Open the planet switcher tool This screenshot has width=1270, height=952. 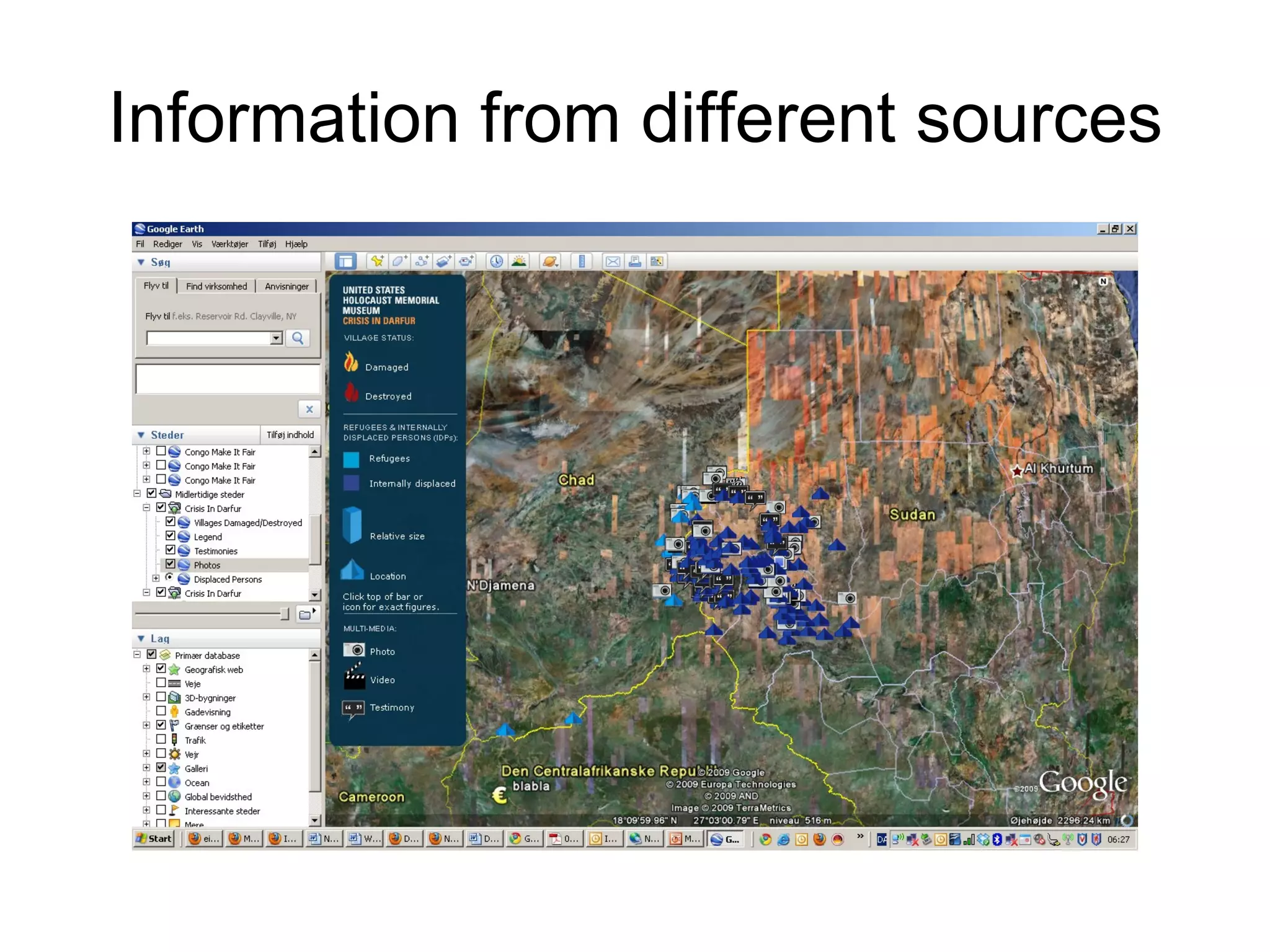pyautogui.click(x=550, y=262)
